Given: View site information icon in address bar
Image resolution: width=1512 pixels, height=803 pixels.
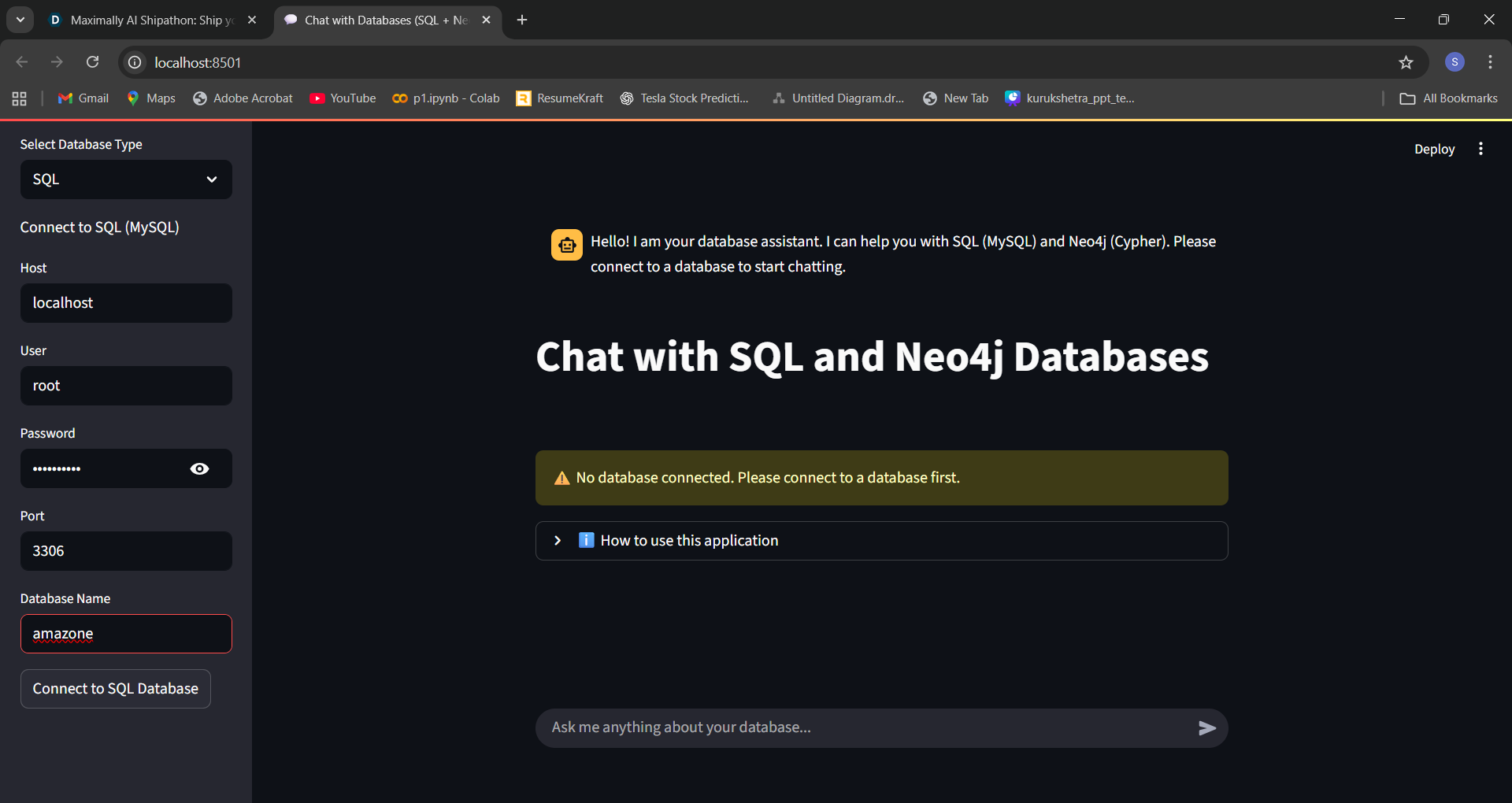Looking at the screenshot, I should pos(135,62).
